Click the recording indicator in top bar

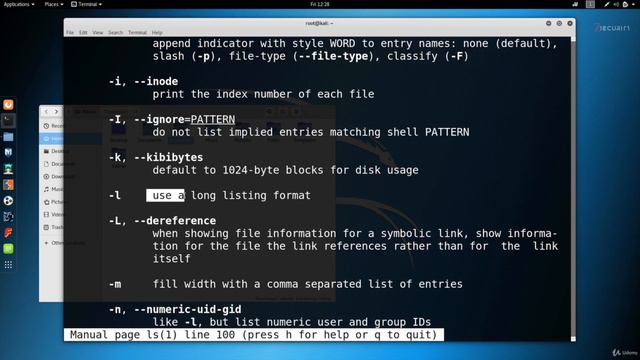(x=575, y=4)
